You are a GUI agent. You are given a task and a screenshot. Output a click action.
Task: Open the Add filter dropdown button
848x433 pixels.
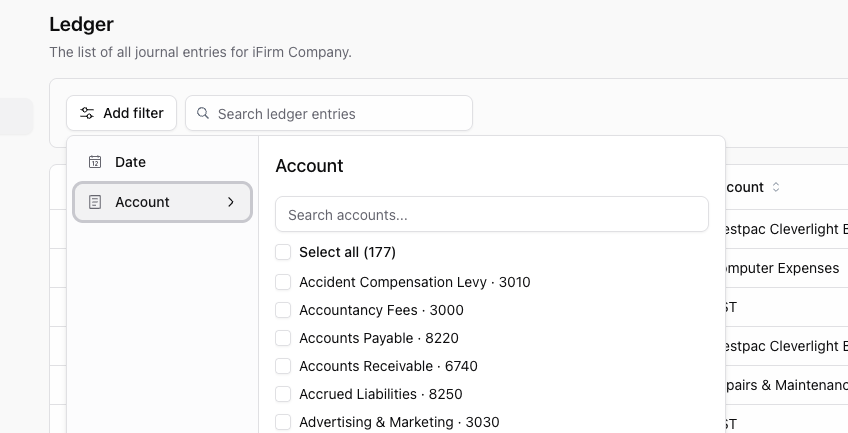click(x=122, y=113)
